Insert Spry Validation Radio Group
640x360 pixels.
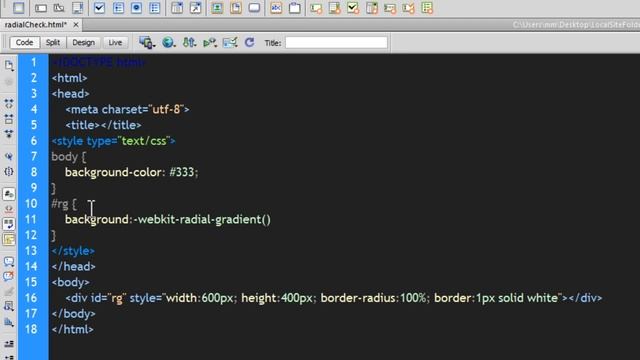427,8
